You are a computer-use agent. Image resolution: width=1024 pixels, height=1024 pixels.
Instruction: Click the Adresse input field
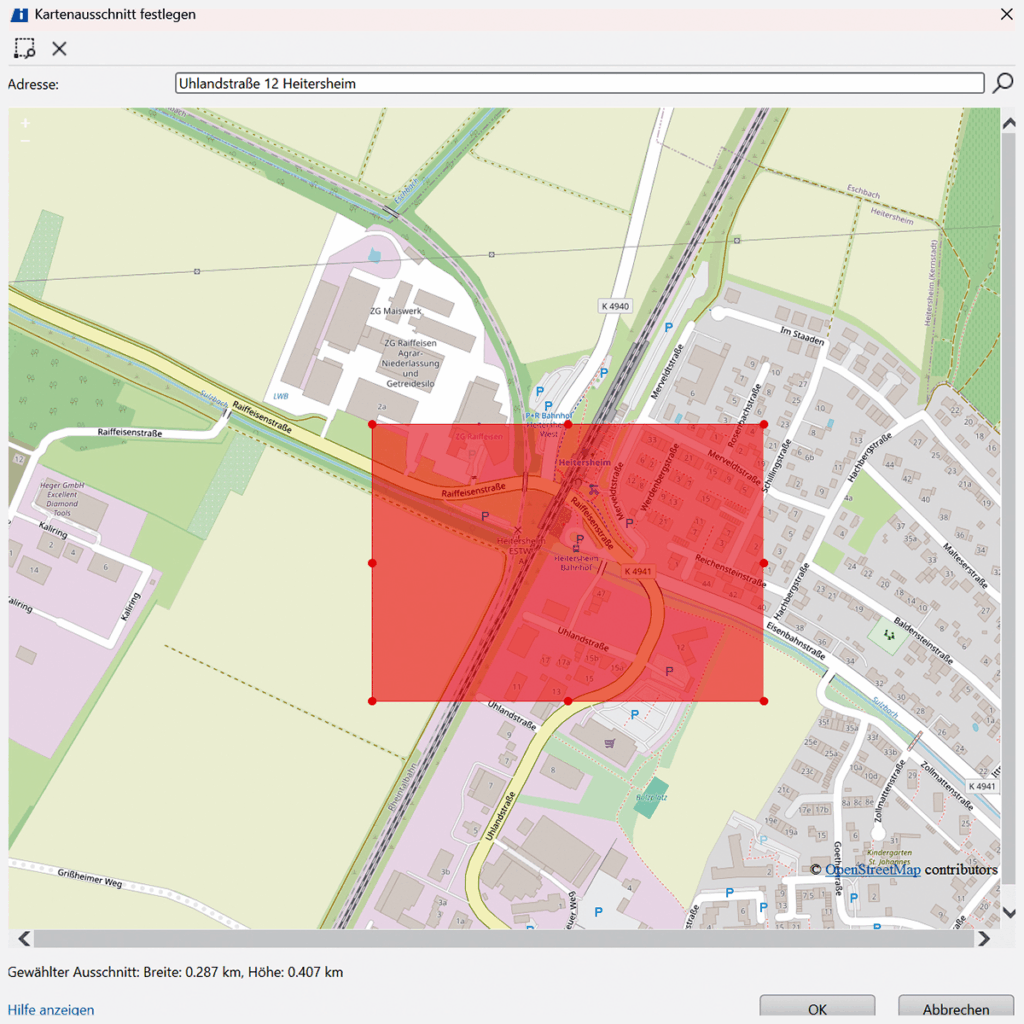tap(579, 83)
